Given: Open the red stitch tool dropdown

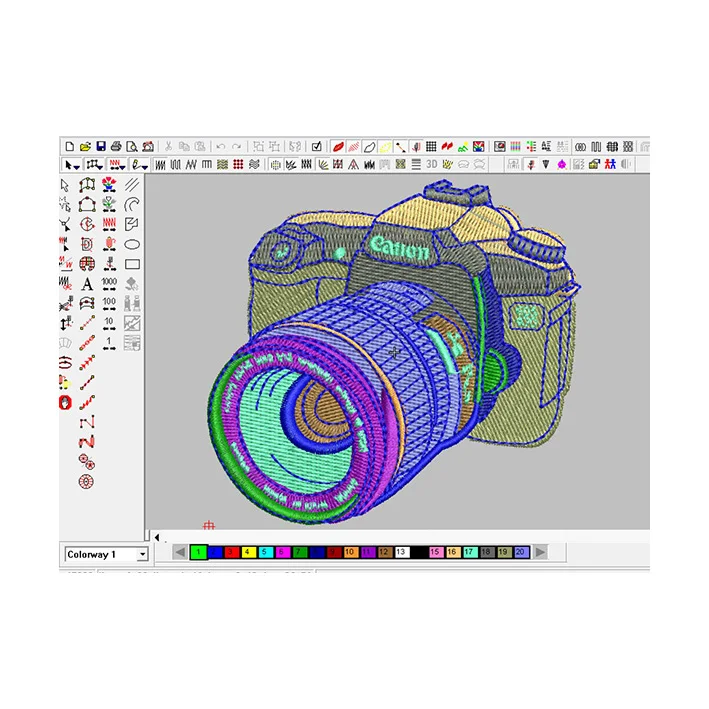Looking at the screenshot, I should tap(122, 167).
